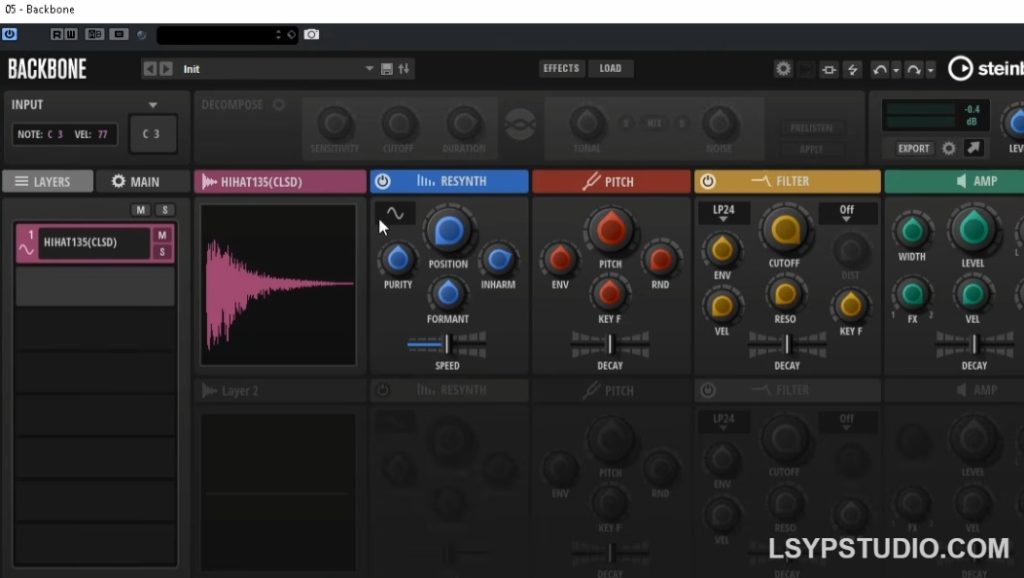Click the HIHAT135(CLSD) waveform display
Screen dimensions: 1024x578
pyautogui.click(x=278, y=283)
